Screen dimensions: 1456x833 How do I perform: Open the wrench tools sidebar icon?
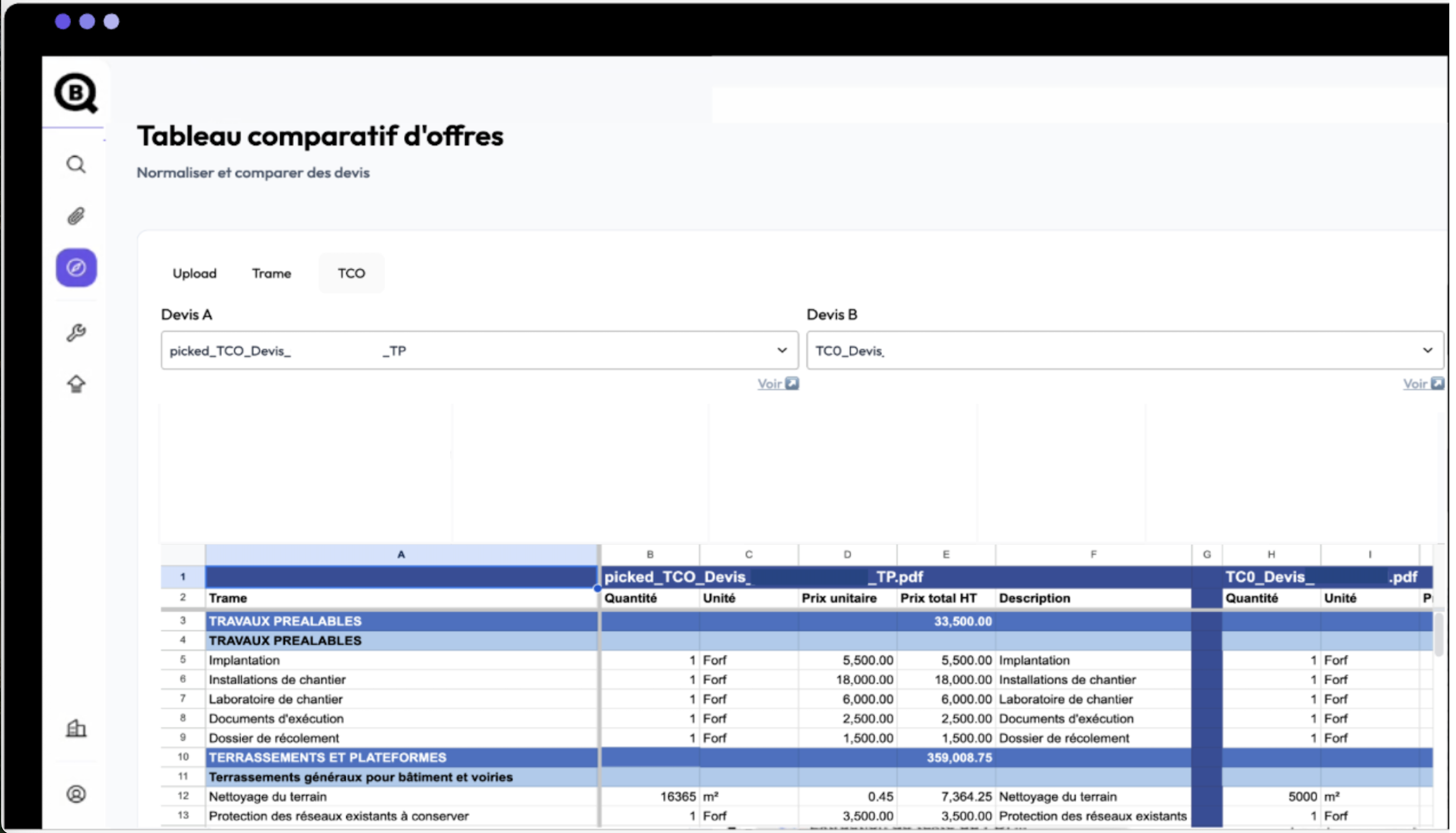click(x=76, y=332)
